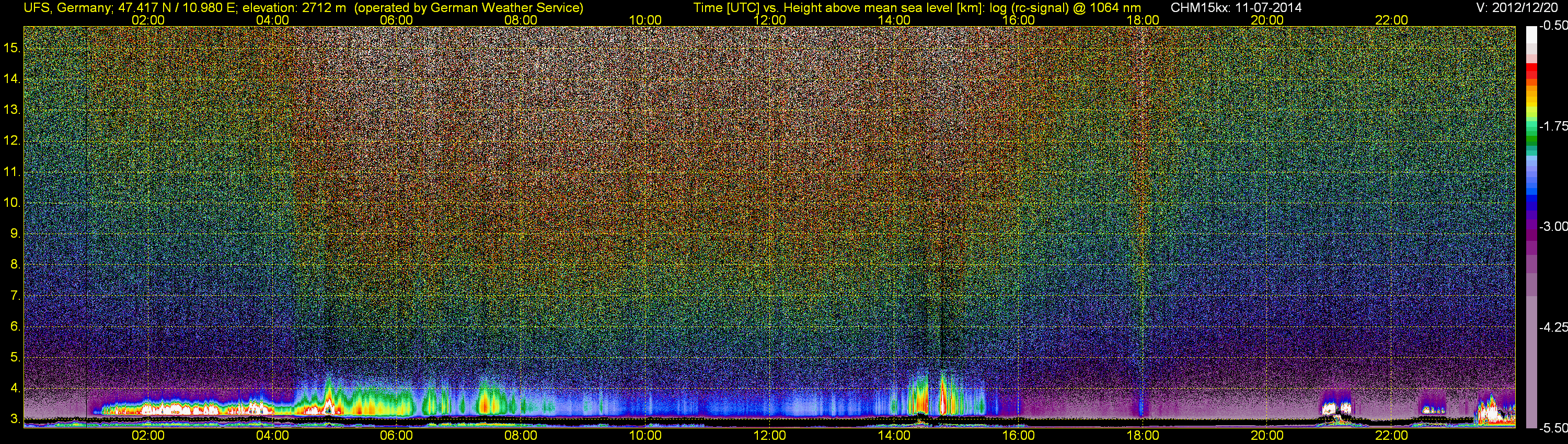Click the height axis label '9.'
This screenshot has height=444, width=1568.
click(16, 233)
